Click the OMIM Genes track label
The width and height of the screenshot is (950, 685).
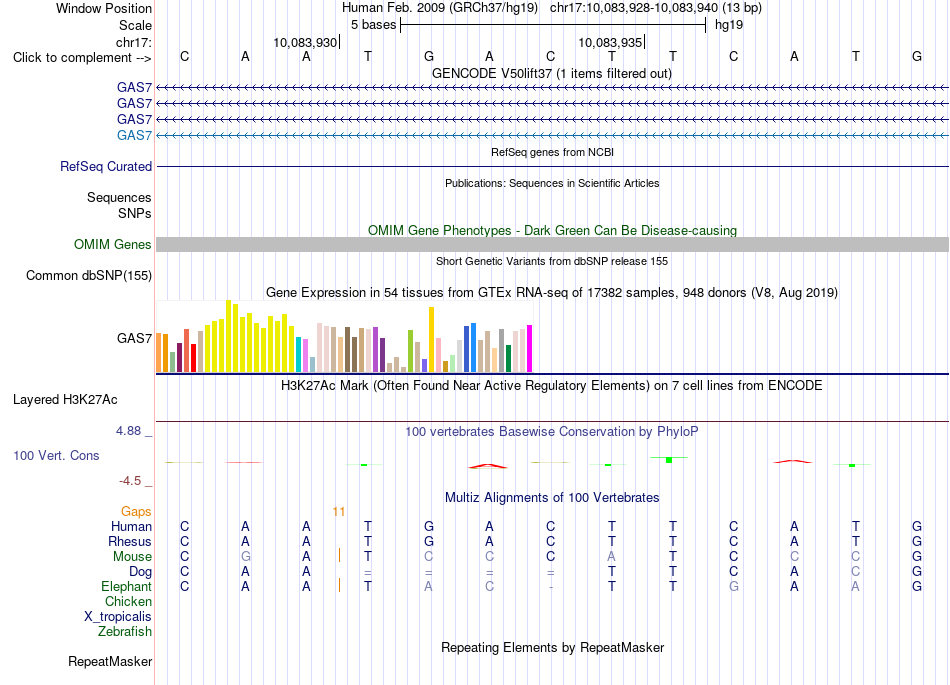pos(112,244)
